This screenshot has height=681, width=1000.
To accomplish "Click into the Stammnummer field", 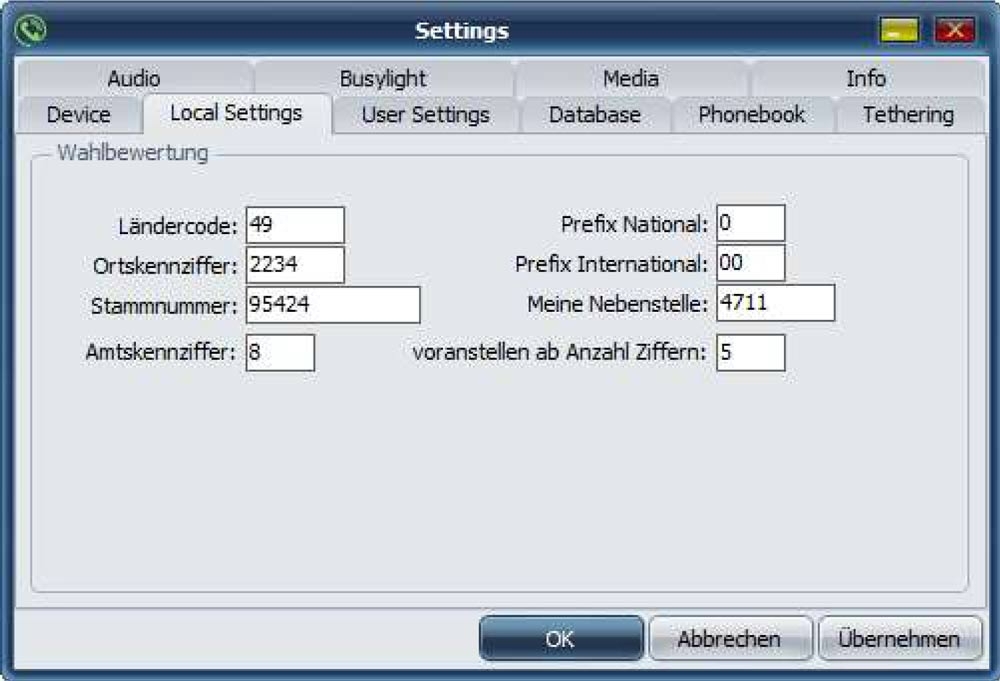I will [x=333, y=305].
